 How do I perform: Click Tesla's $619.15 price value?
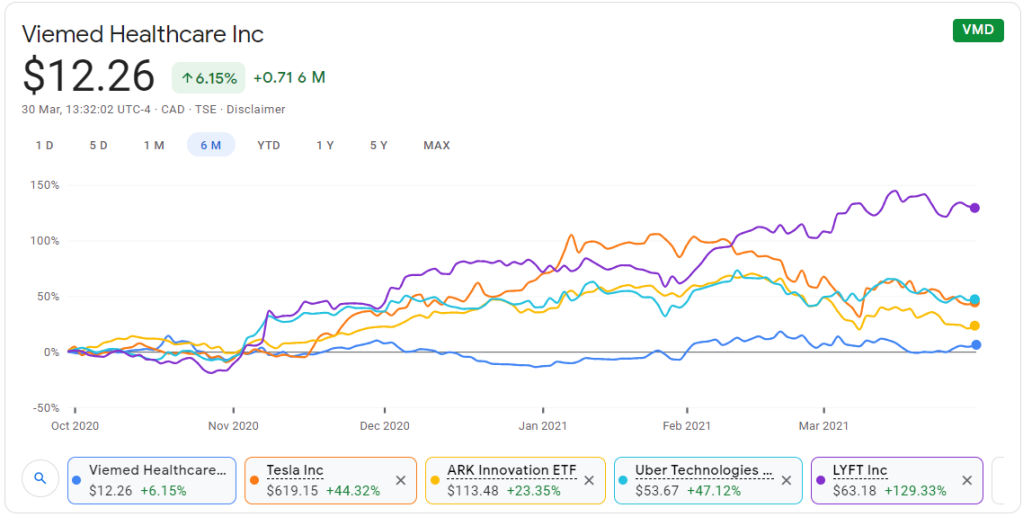click(x=290, y=490)
